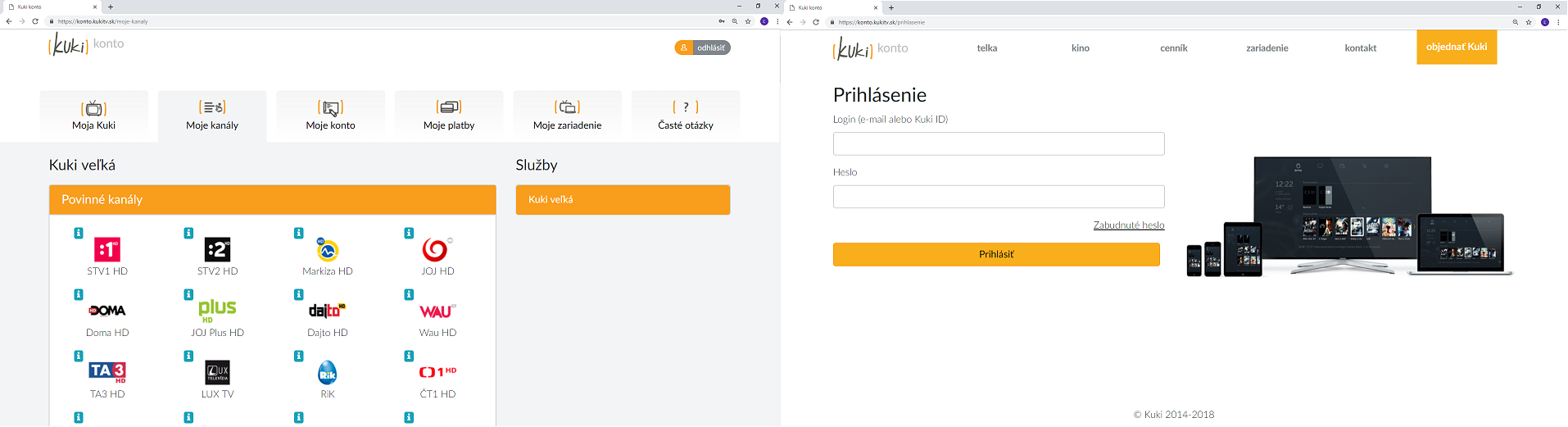Open info icon for LUX TV channel
Screen dimensions: 1568x427
coord(188,357)
